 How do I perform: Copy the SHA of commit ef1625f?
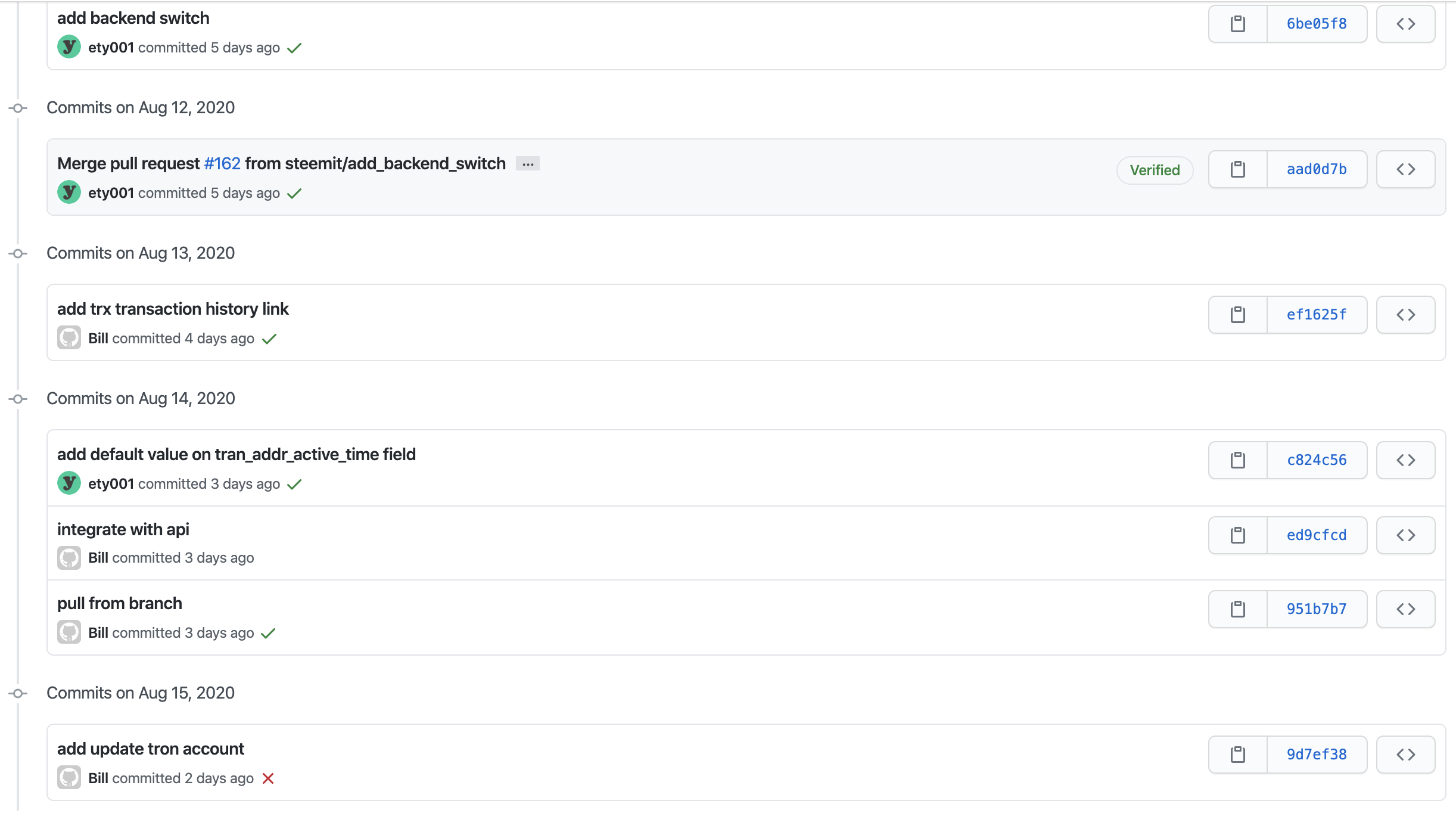tap(1237, 315)
